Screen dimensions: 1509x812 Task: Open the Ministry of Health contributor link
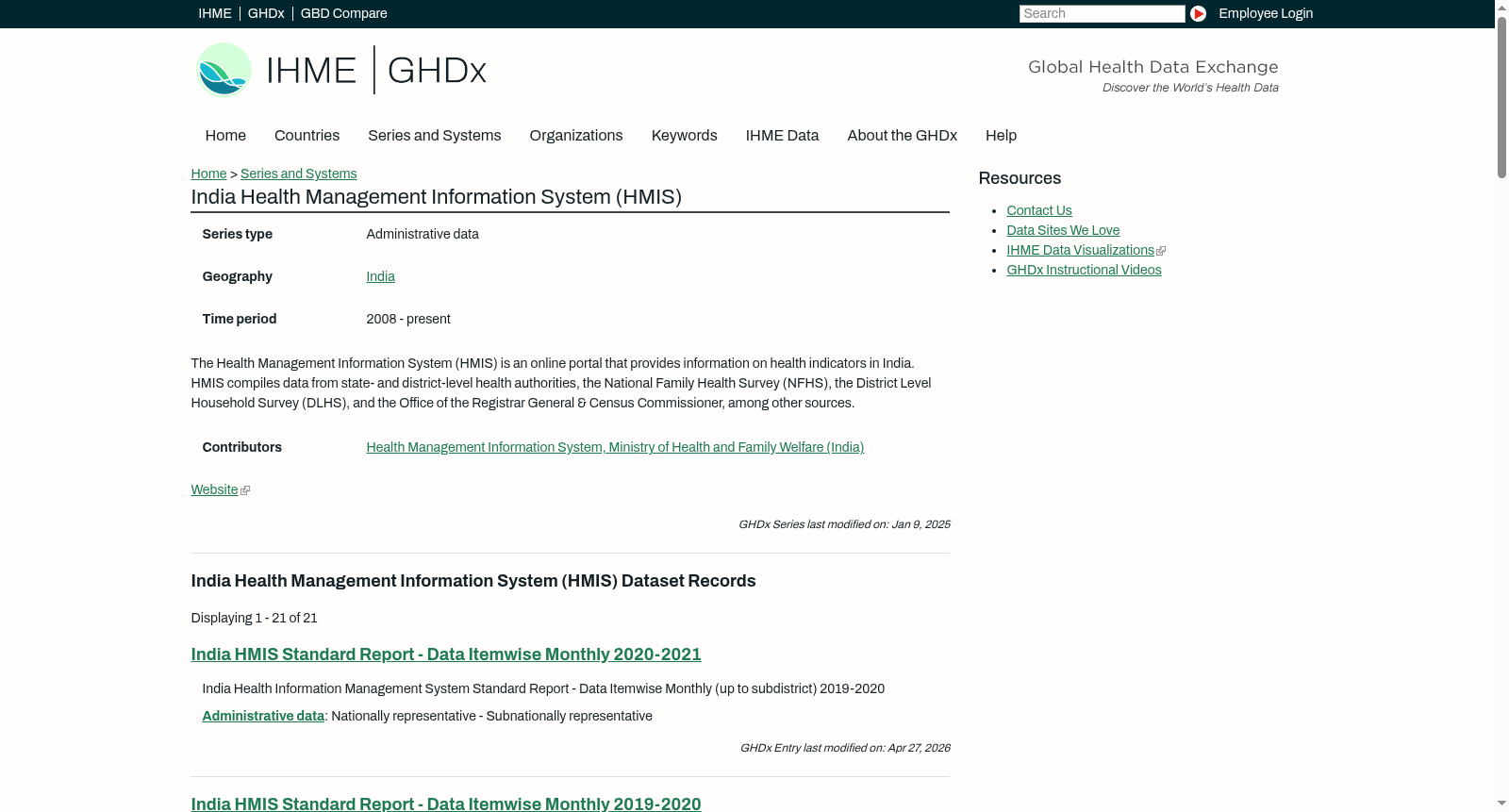tap(615, 447)
